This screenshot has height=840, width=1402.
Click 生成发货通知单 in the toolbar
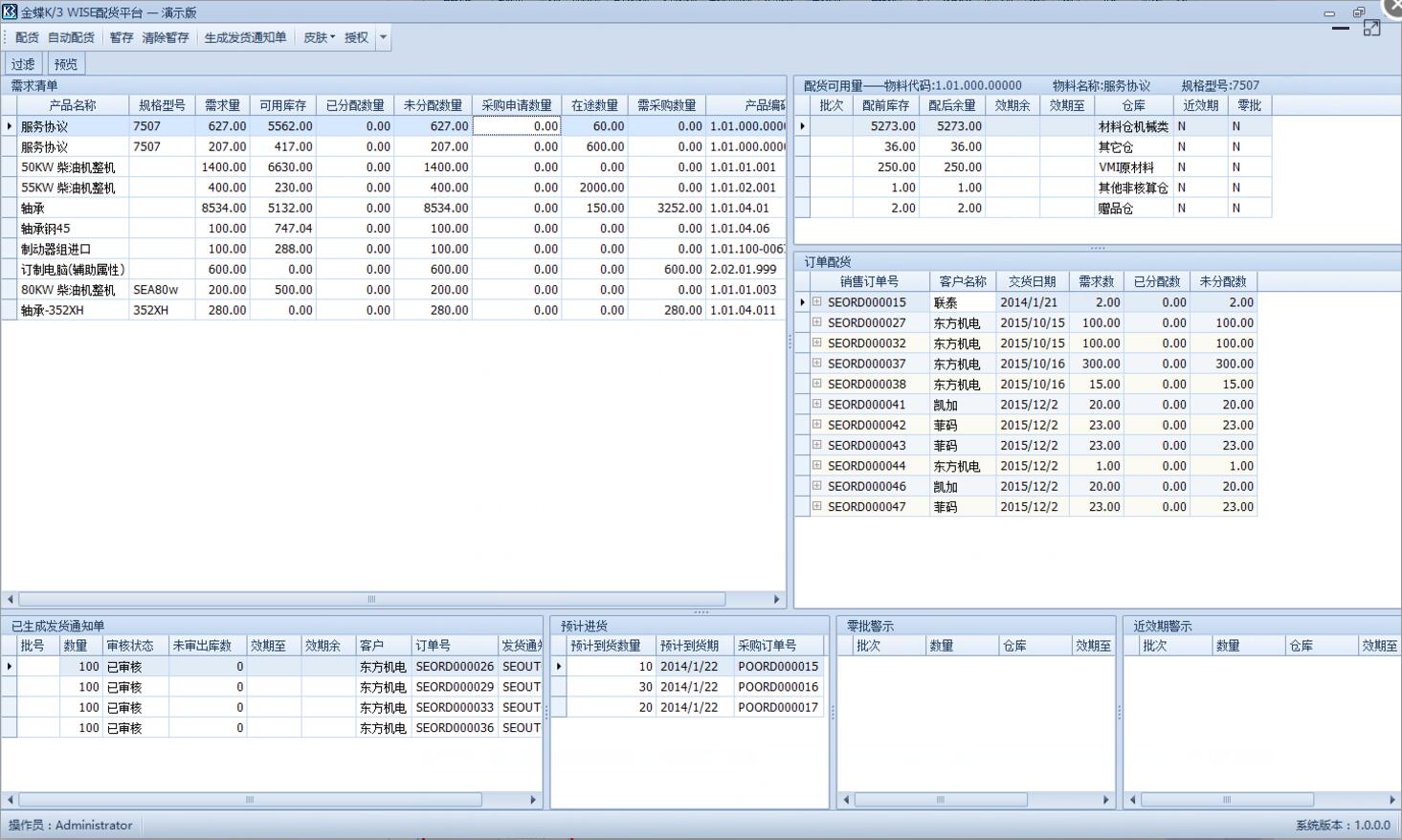pos(245,37)
